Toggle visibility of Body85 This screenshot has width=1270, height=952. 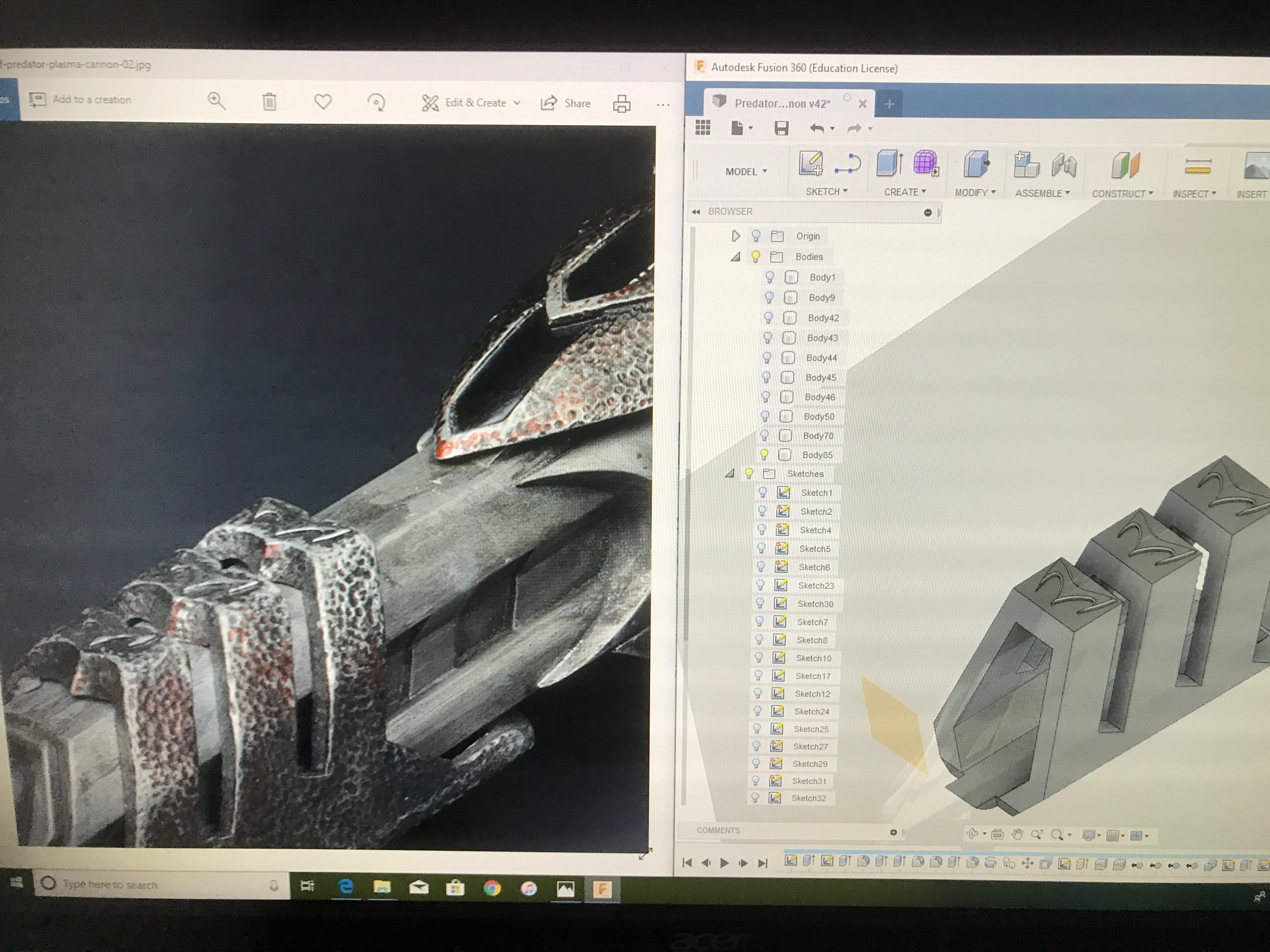[x=764, y=455]
